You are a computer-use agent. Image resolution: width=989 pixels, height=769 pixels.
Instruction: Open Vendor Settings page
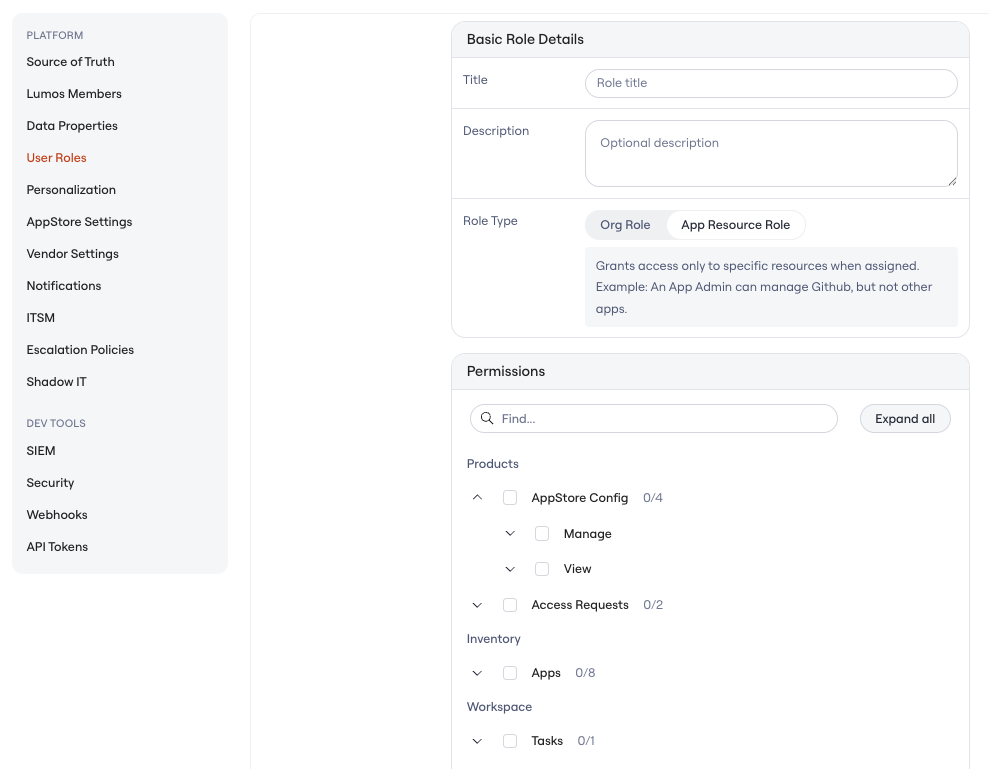tap(73, 254)
